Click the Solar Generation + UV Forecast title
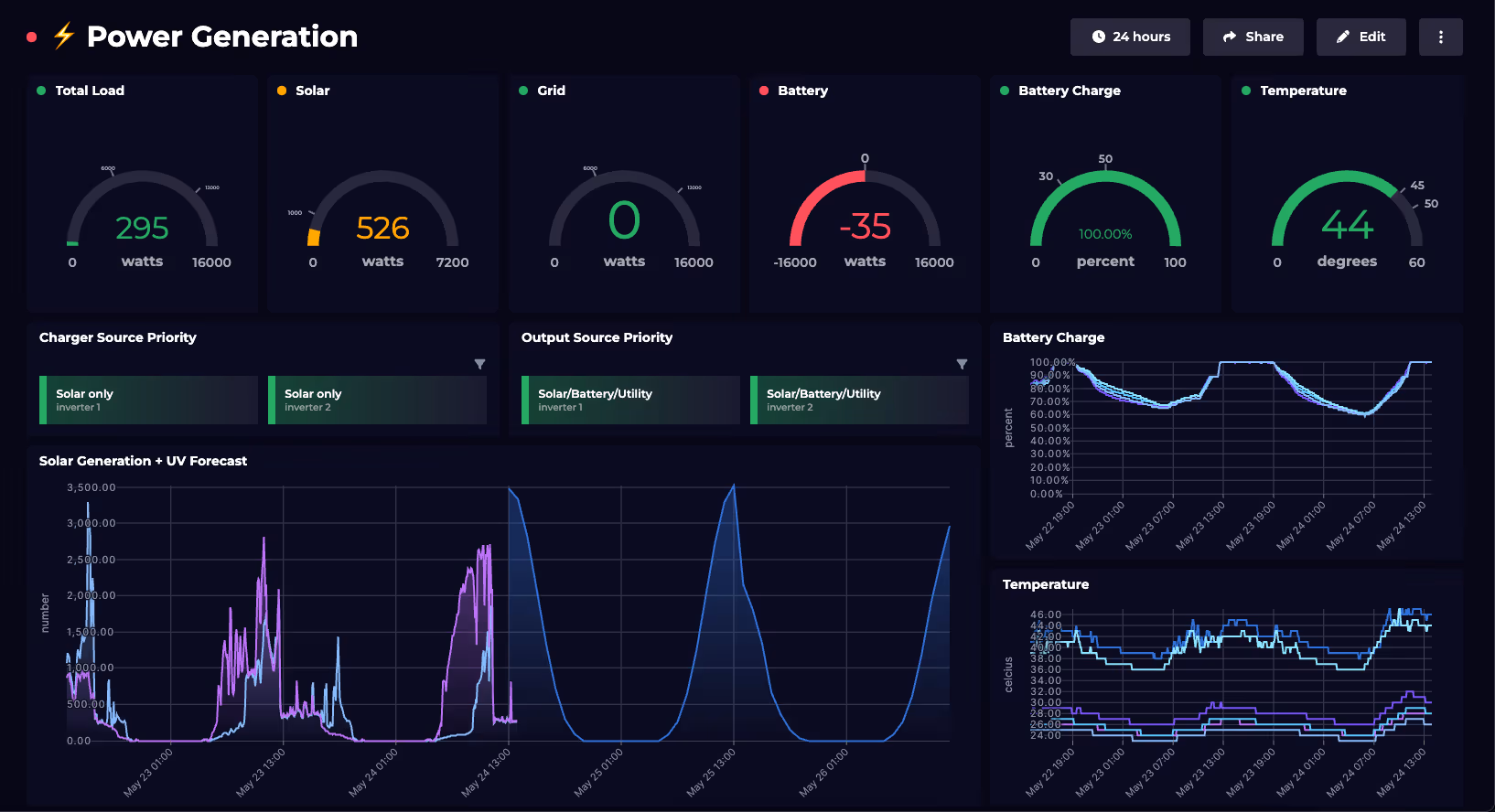Viewport: 1495px width, 812px height. [x=143, y=461]
